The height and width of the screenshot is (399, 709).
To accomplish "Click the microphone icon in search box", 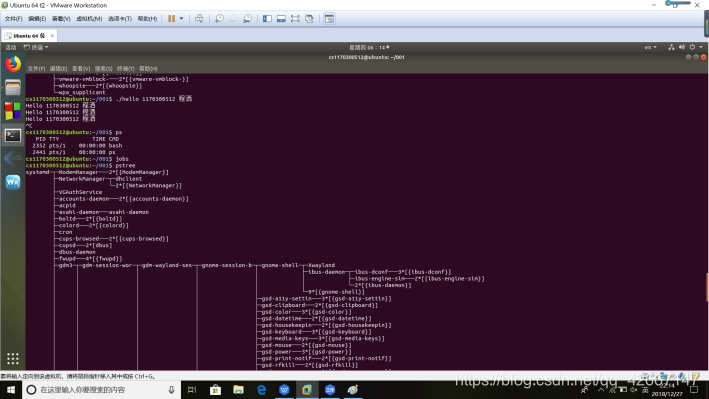I will 171,390.
